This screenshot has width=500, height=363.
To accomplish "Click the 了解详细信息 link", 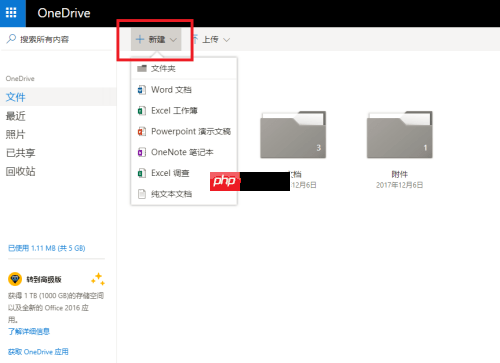I will (29, 331).
